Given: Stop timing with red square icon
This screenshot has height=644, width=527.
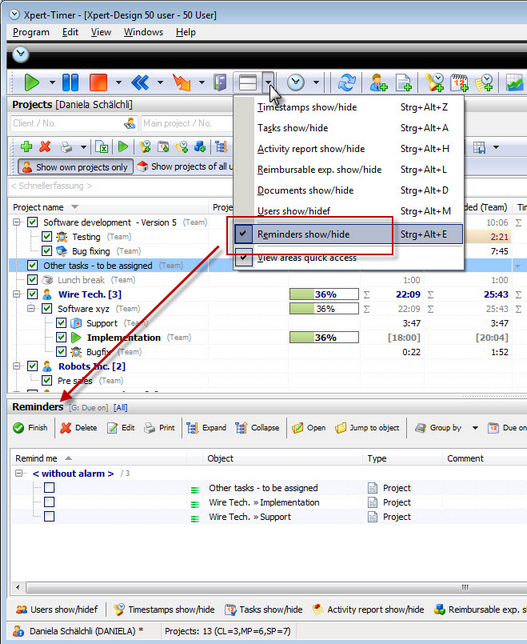Looking at the screenshot, I should point(98,82).
